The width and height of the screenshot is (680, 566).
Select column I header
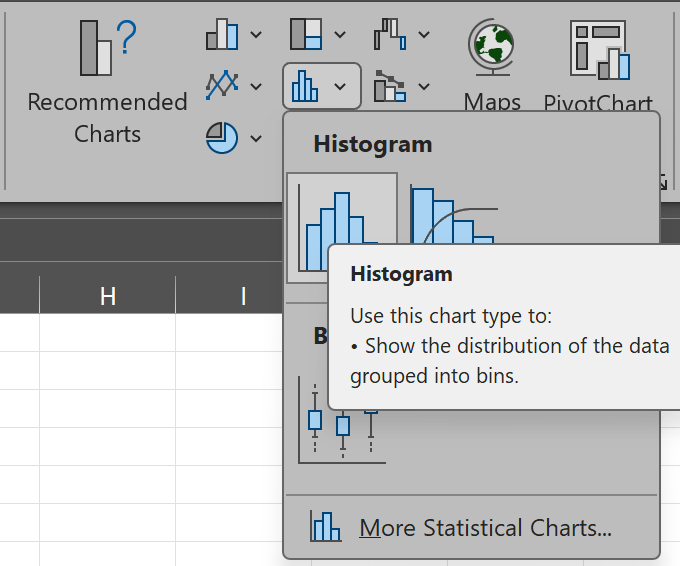click(x=244, y=296)
